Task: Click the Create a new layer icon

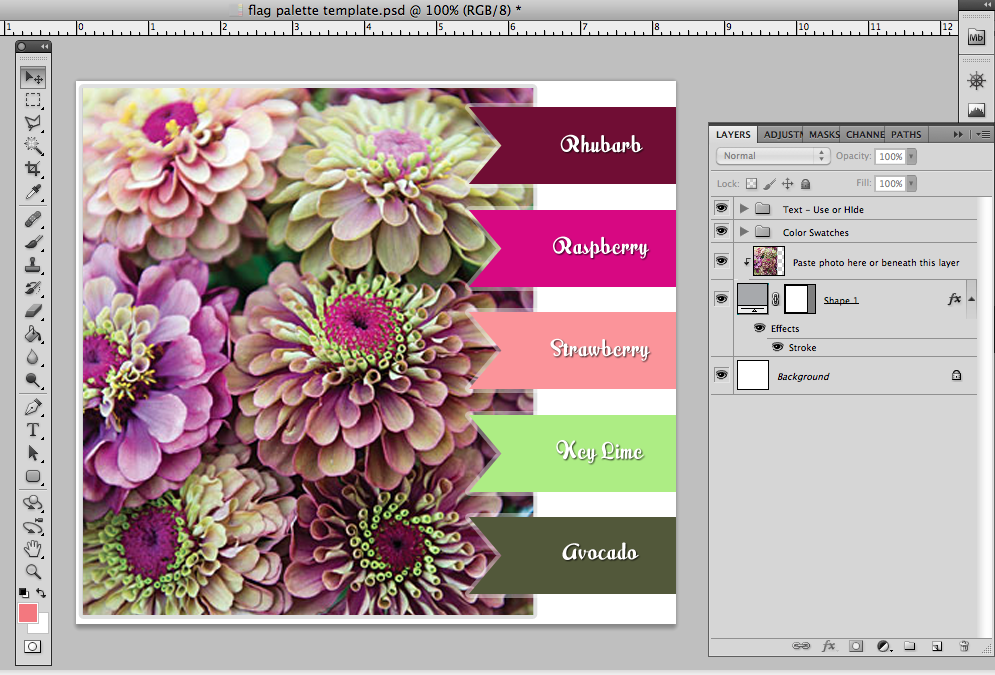Action: (x=936, y=646)
